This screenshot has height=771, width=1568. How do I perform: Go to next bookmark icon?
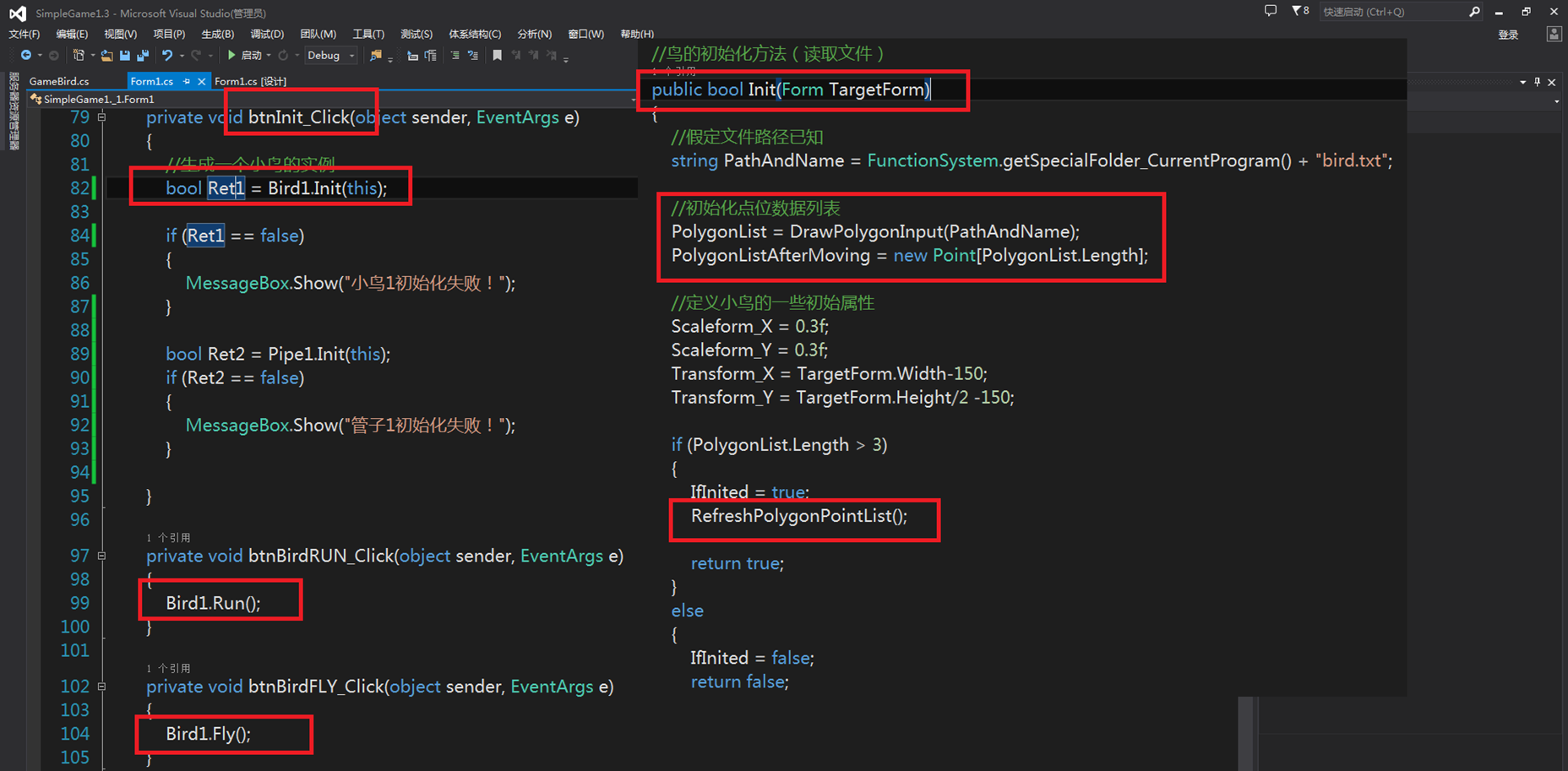tap(534, 55)
